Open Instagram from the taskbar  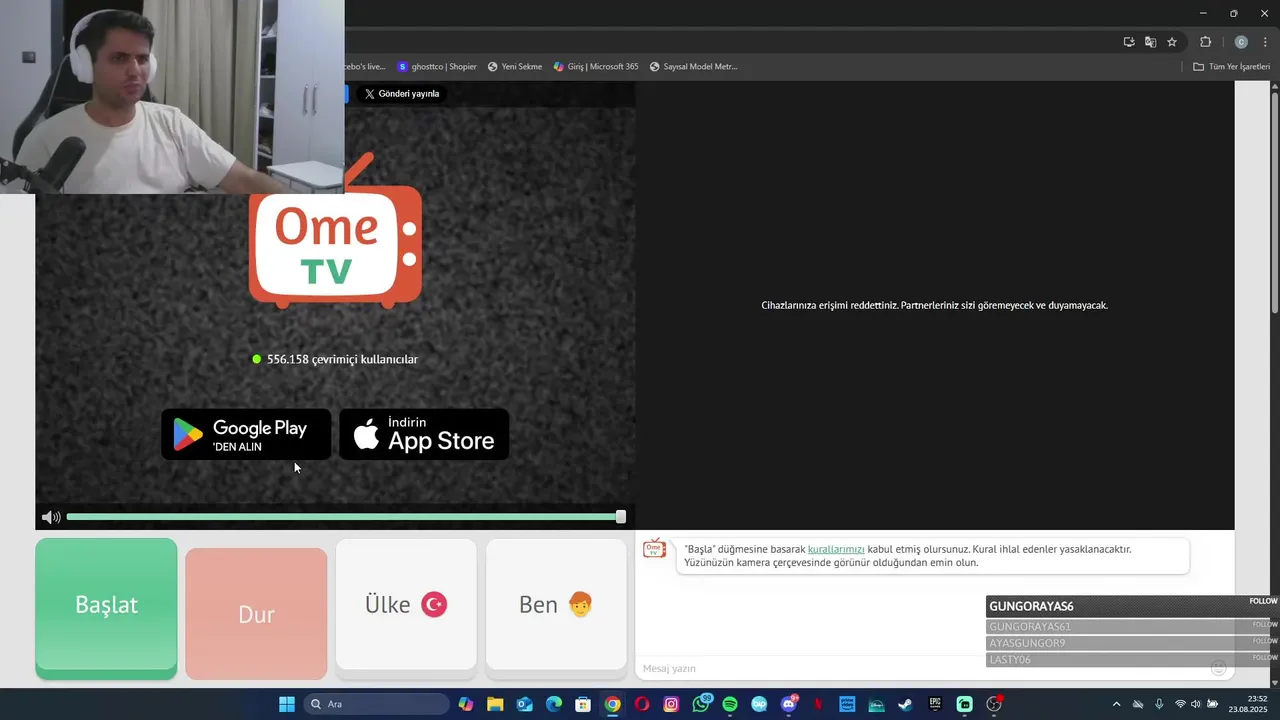click(x=671, y=704)
